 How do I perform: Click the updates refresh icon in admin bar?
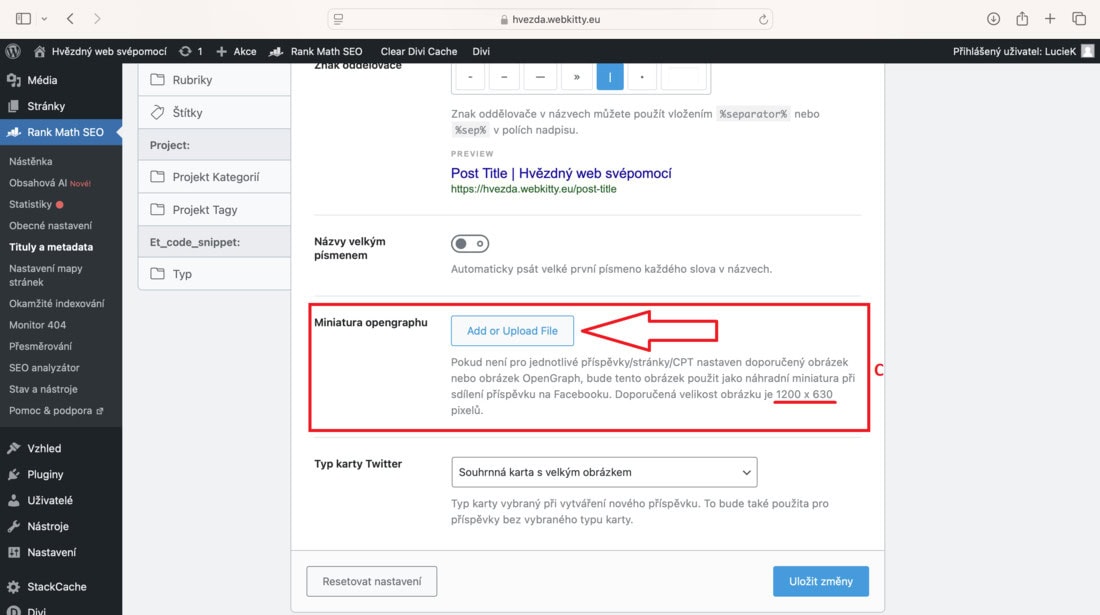(185, 51)
